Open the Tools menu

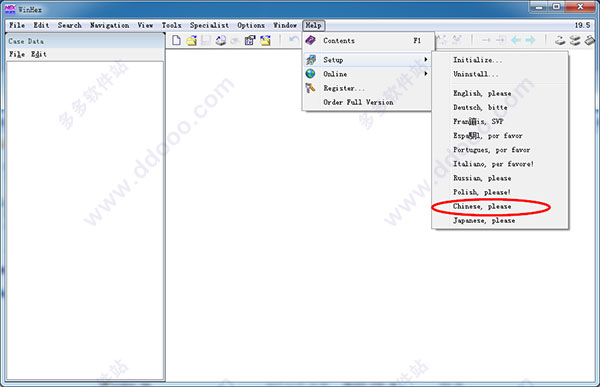pyautogui.click(x=171, y=25)
